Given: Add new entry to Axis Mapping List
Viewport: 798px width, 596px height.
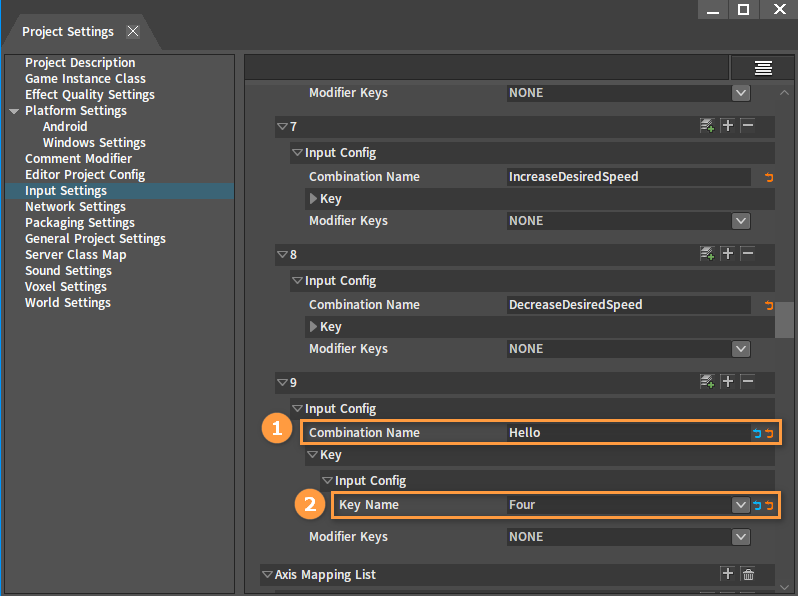Looking at the screenshot, I should 728,574.
